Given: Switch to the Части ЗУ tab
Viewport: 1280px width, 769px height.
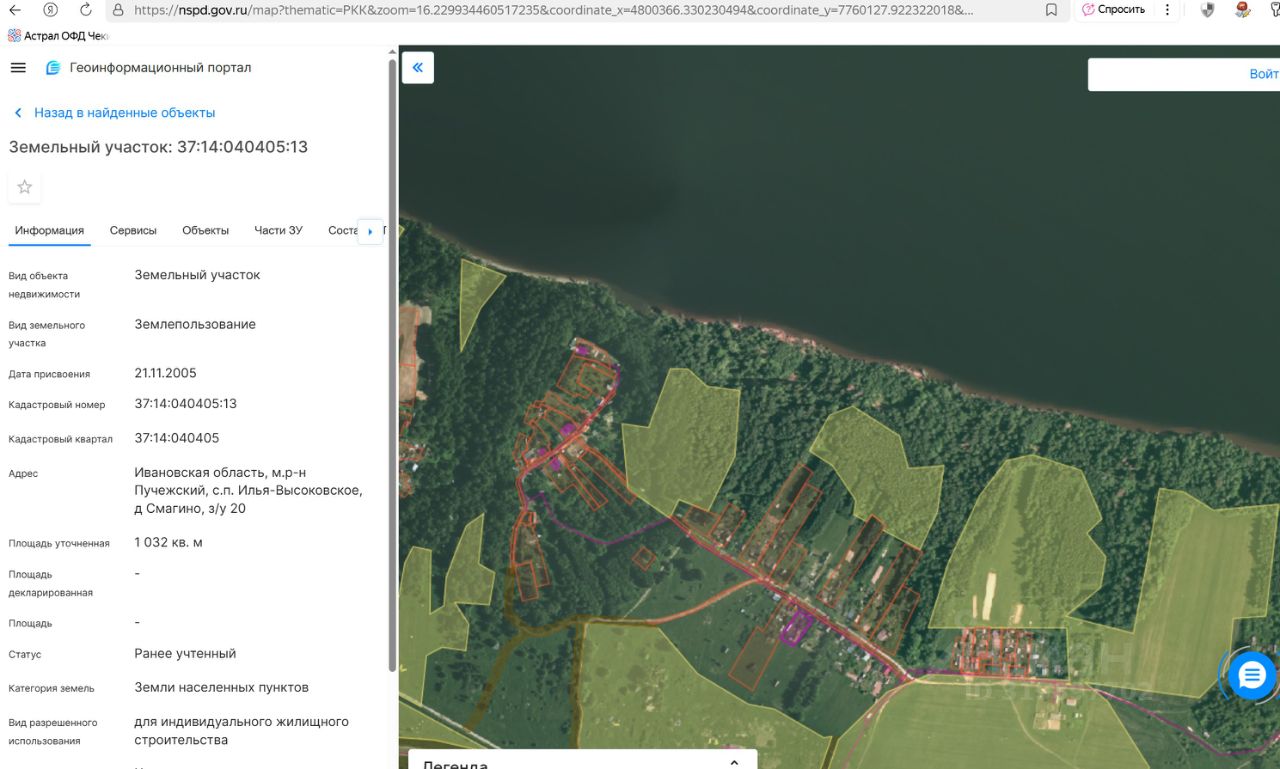Looking at the screenshot, I should (278, 230).
